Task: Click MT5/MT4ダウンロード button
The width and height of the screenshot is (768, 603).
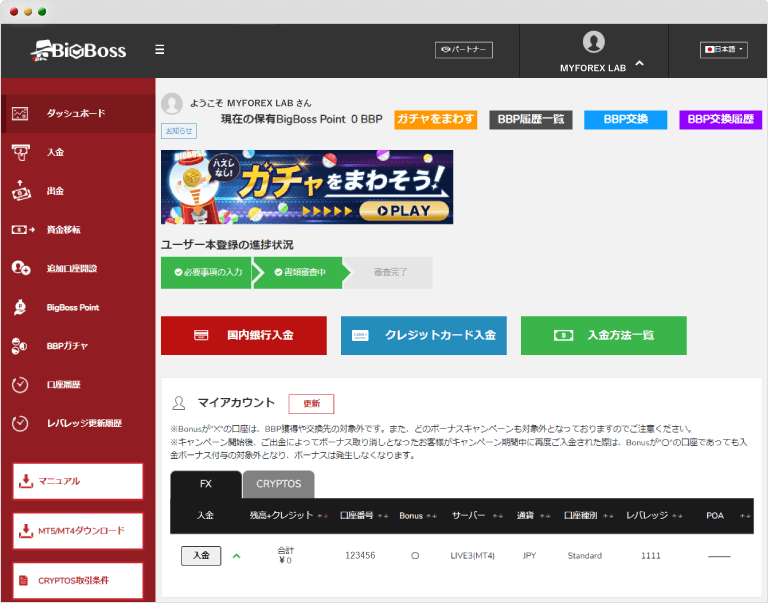Action: click(x=78, y=531)
